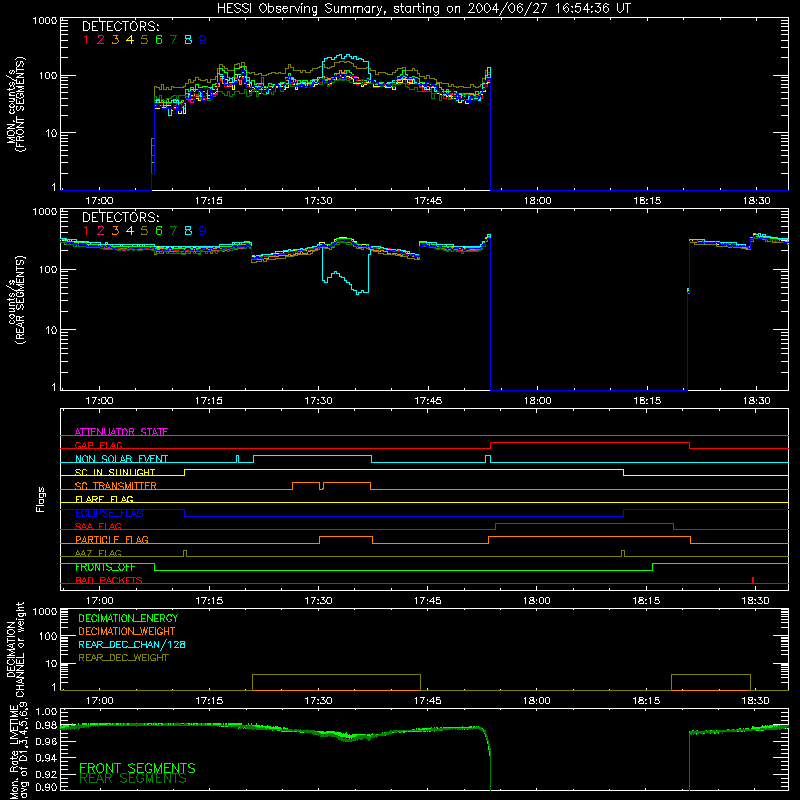Click 100 y-axis value on rear segments plot

coord(47,269)
